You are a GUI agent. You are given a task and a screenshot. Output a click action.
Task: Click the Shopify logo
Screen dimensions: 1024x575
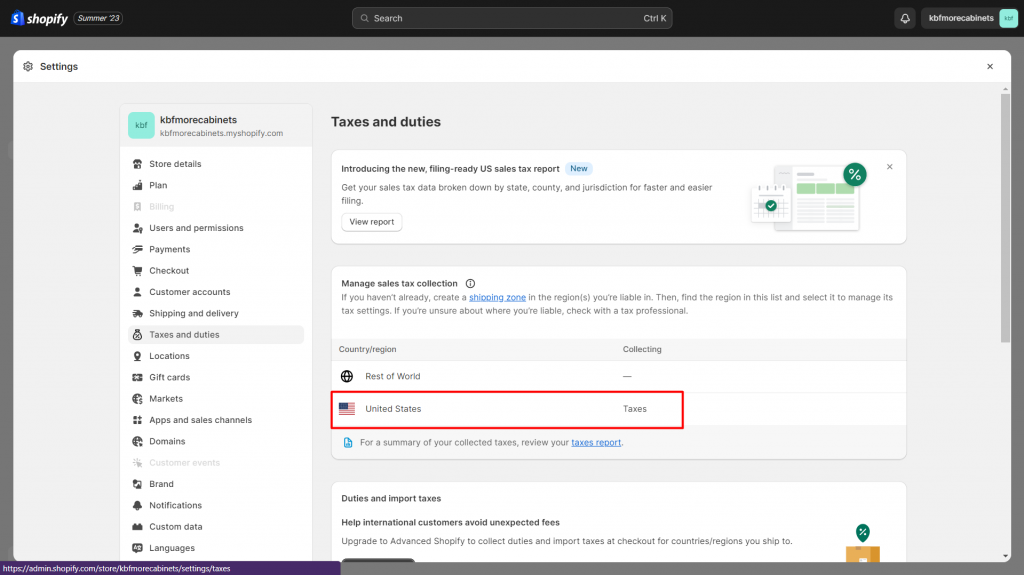click(39, 18)
